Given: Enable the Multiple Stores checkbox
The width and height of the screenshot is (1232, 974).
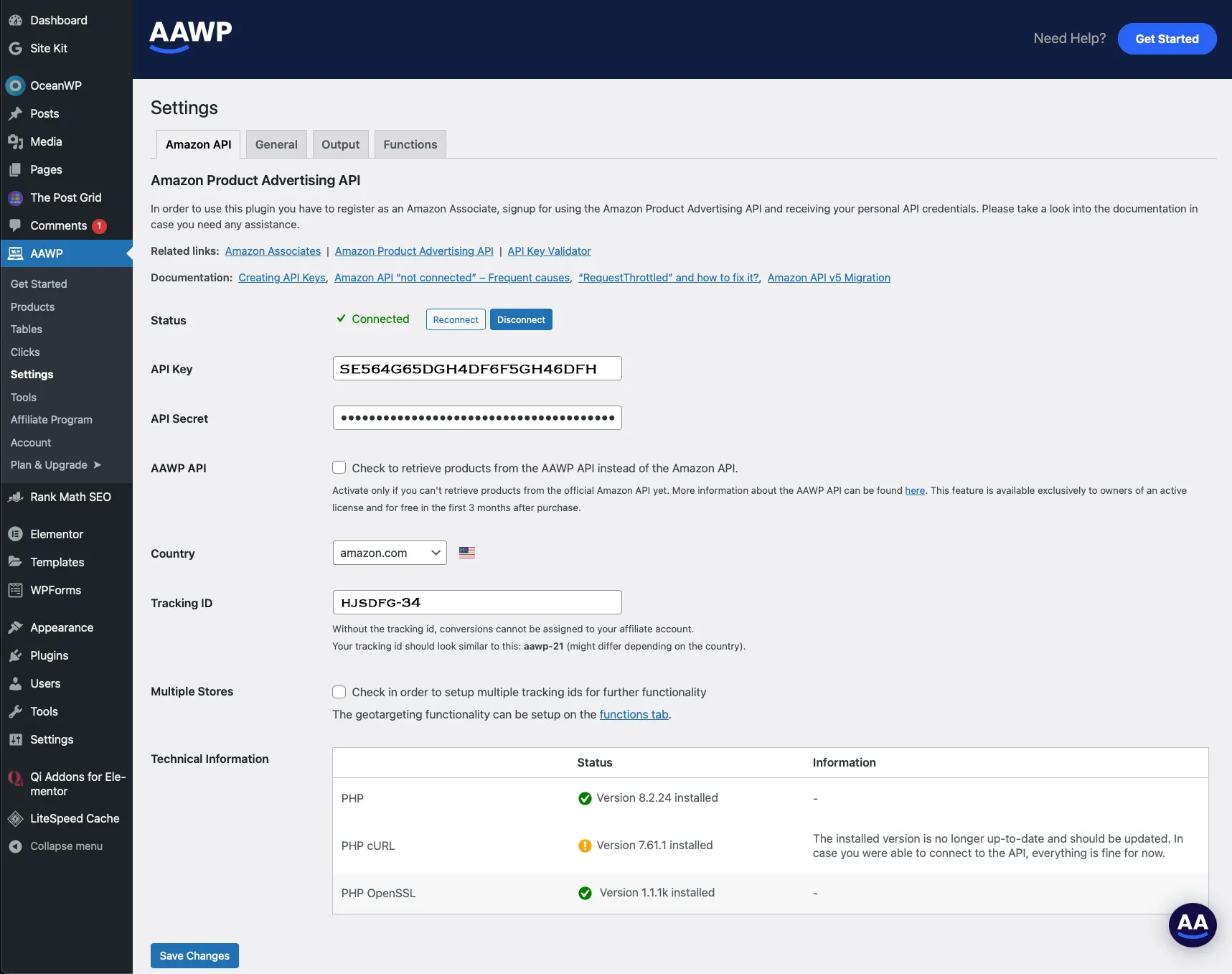Looking at the screenshot, I should tap(339, 692).
